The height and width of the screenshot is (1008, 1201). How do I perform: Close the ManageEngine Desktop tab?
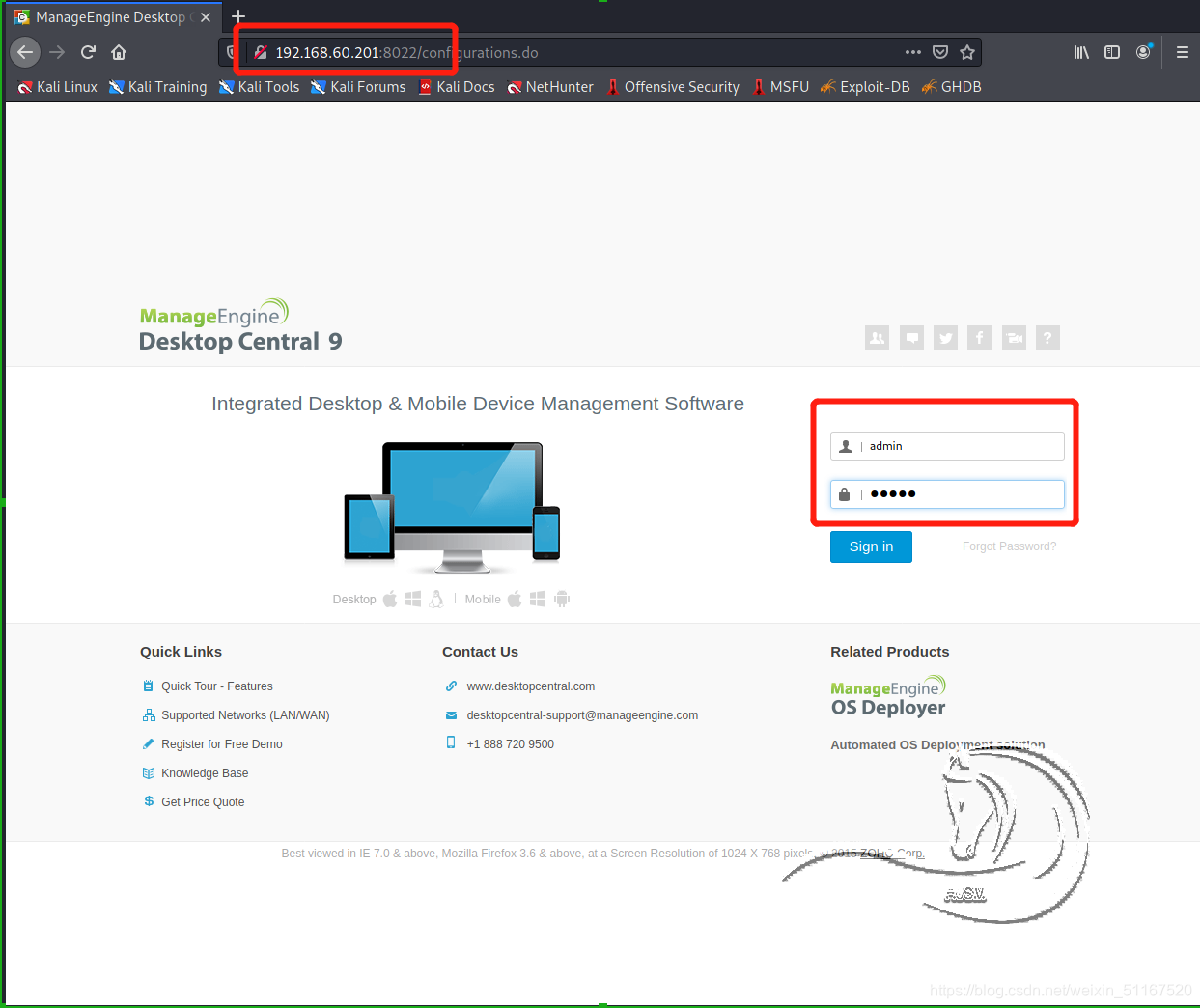(206, 17)
